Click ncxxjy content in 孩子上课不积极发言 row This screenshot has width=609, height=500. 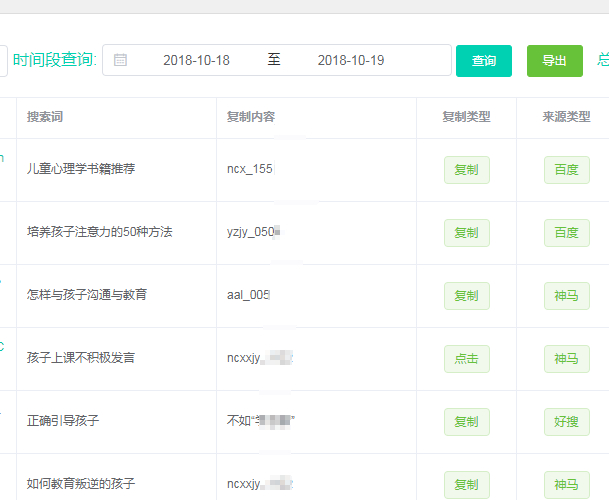tap(260, 357)
